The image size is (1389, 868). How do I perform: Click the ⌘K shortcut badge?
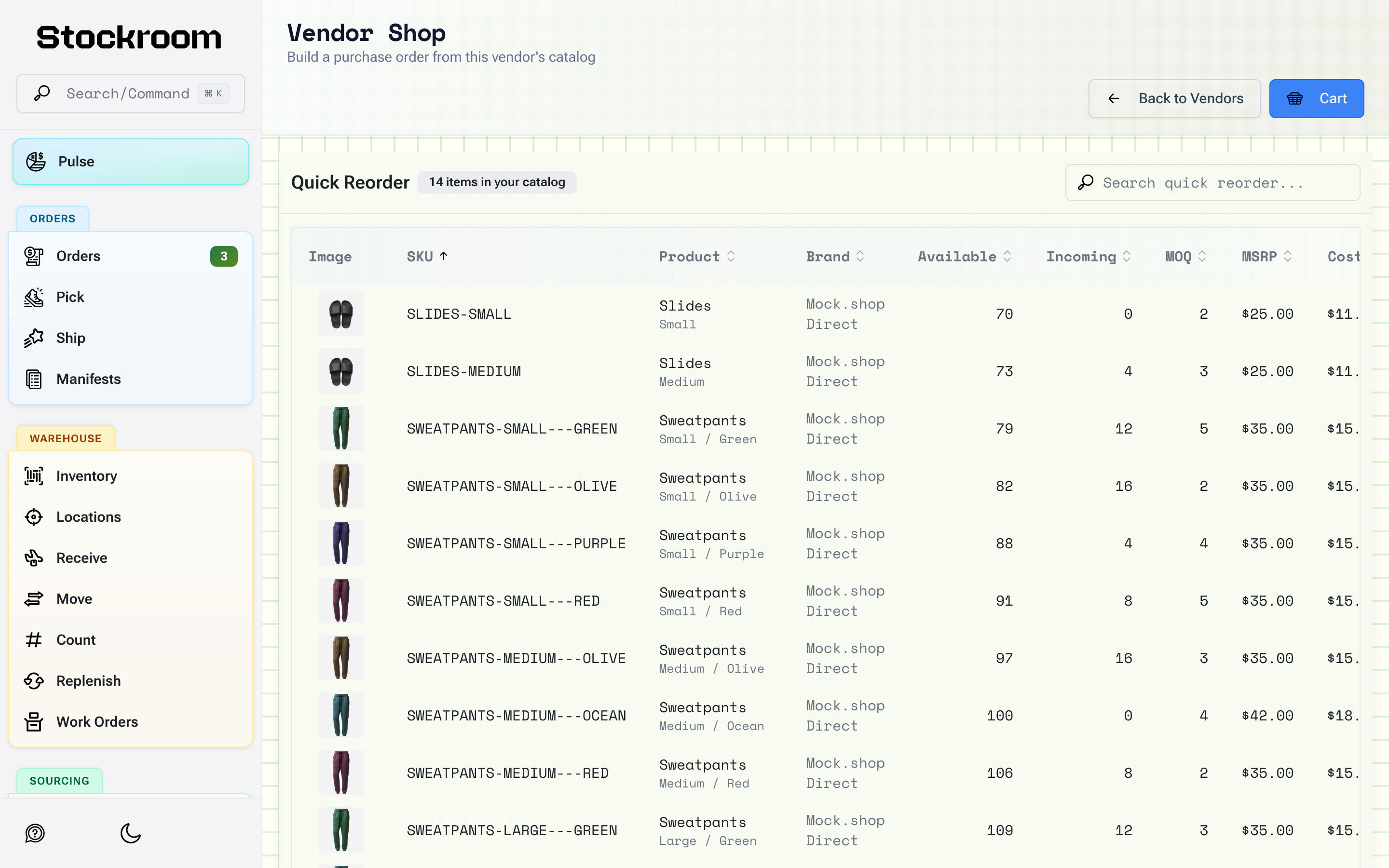pos(214,93)
